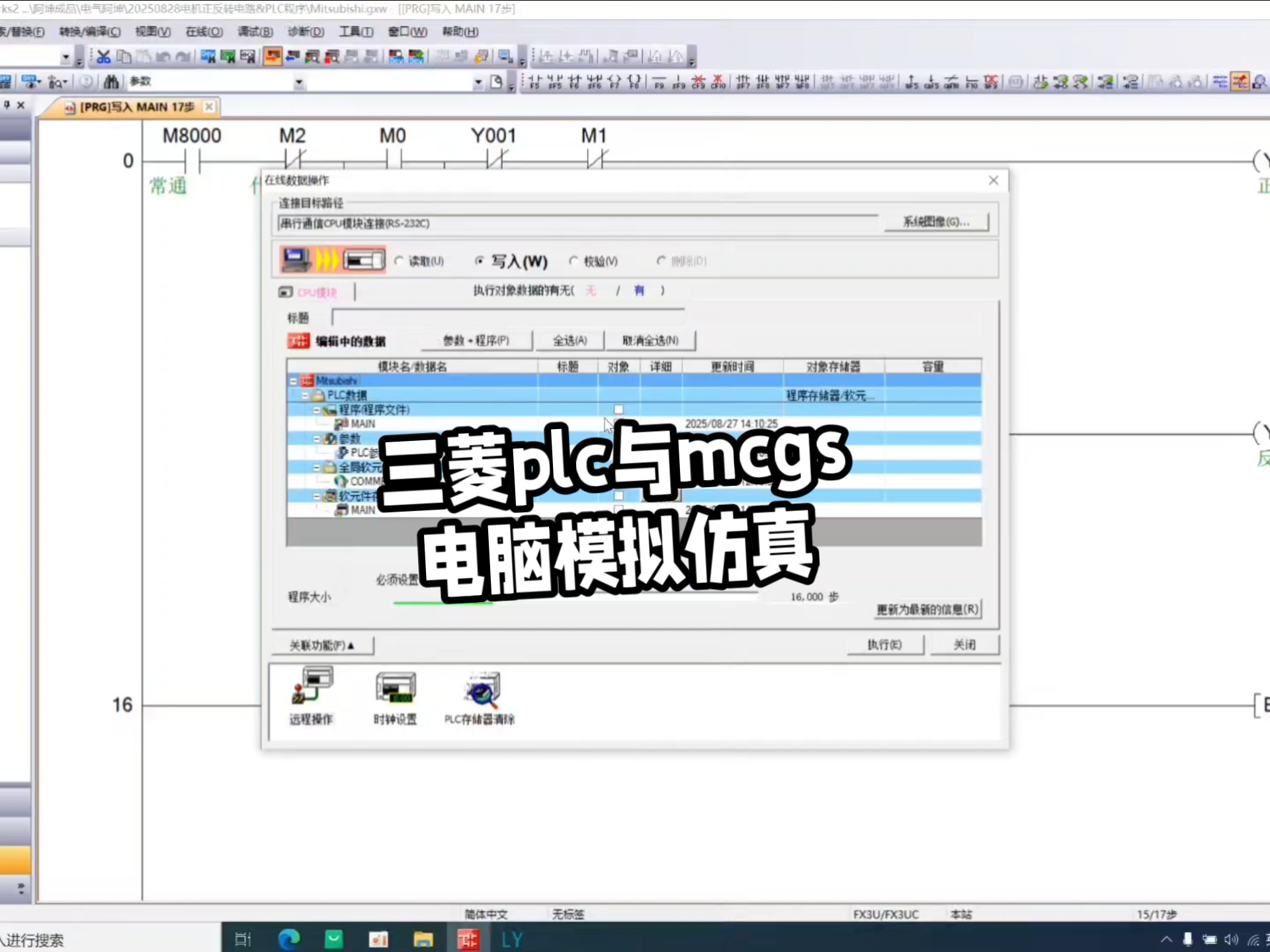The height and width of the screenshot is (952, 1270).
Task: Collapse the PLC数据 tree node
Action: [305, 395]
